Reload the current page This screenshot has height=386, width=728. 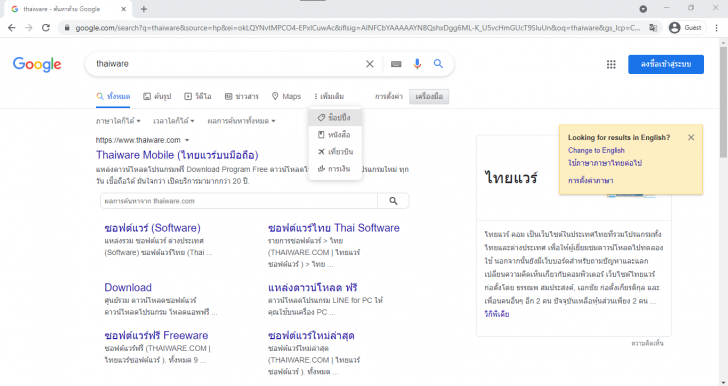click(46, 28)
